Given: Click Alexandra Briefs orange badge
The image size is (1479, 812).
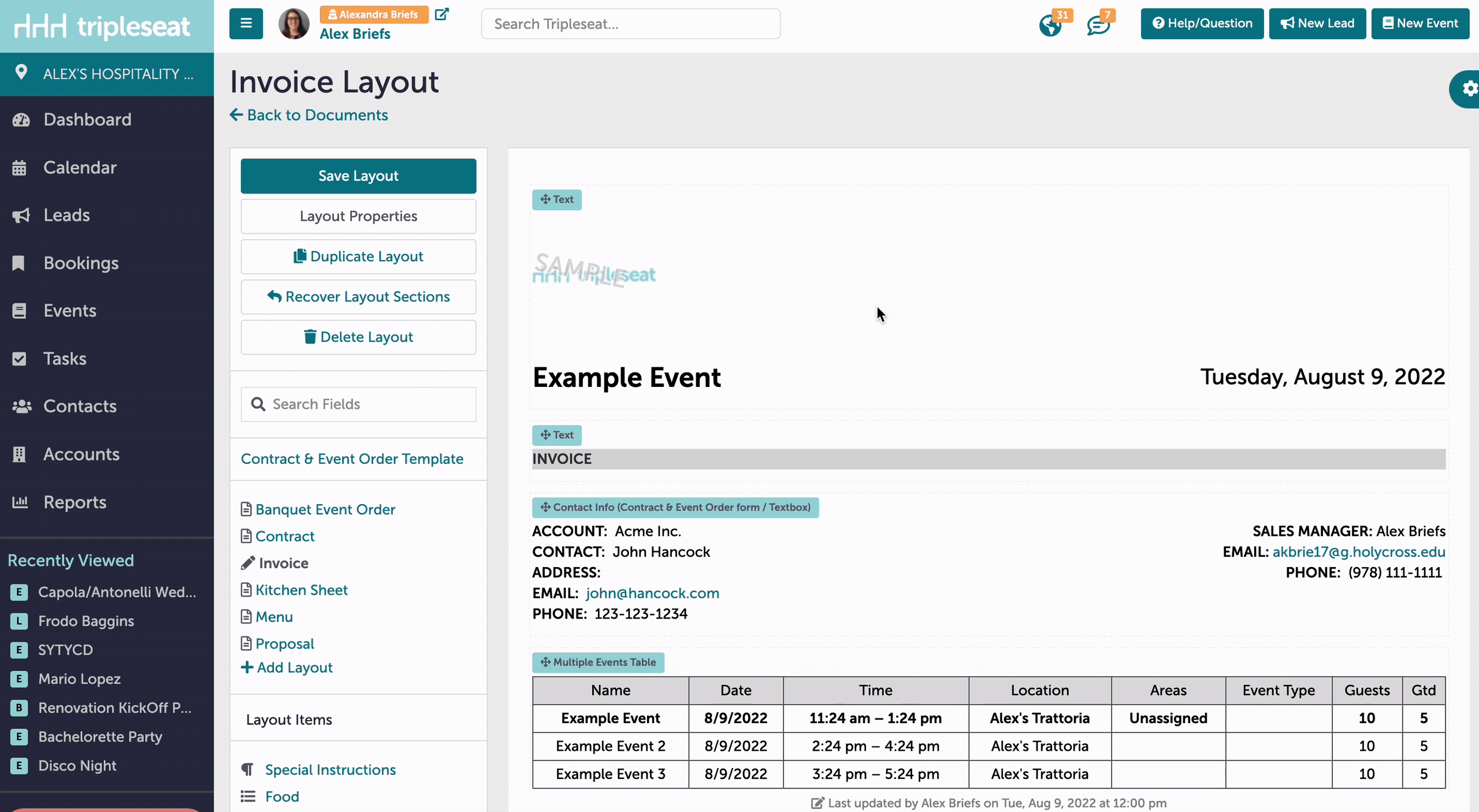Looking at the screenshot, I should [374, 14].
